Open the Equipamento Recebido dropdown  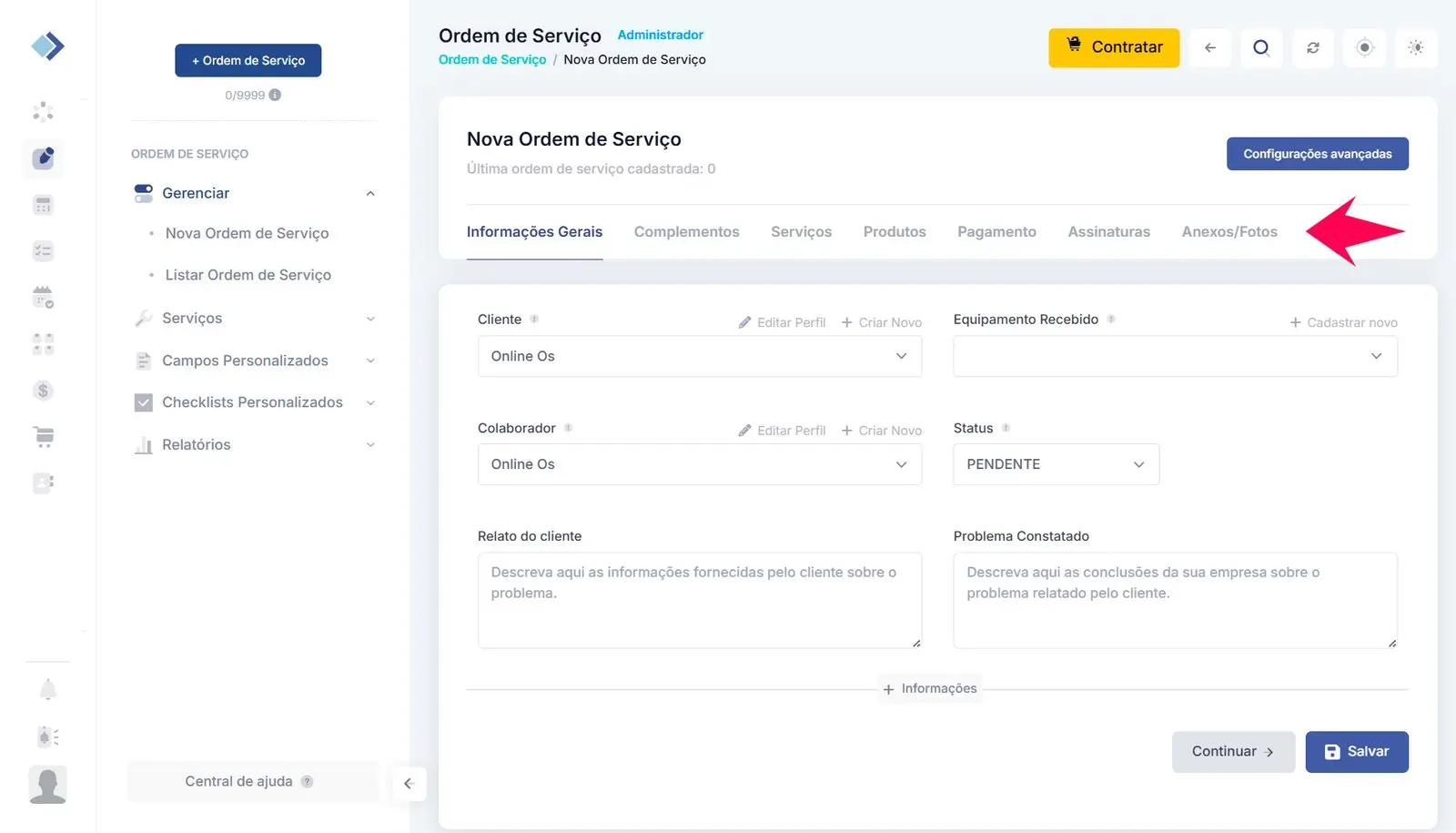coord(1175,356)
